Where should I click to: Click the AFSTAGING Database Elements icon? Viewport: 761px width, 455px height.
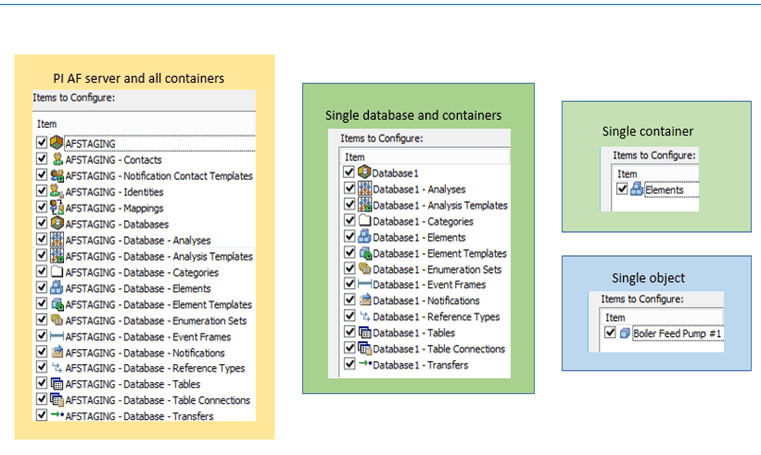point(57,287)
